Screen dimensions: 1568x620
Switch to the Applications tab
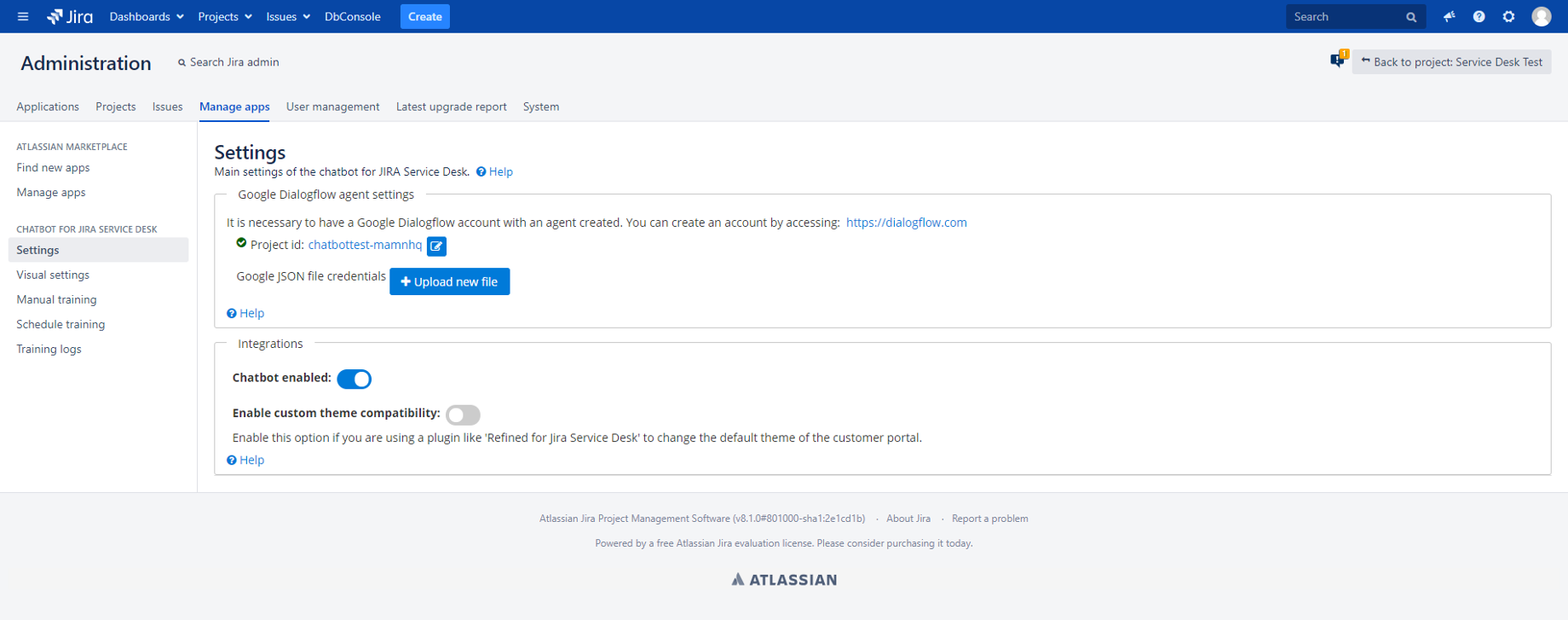pos(48,107)
